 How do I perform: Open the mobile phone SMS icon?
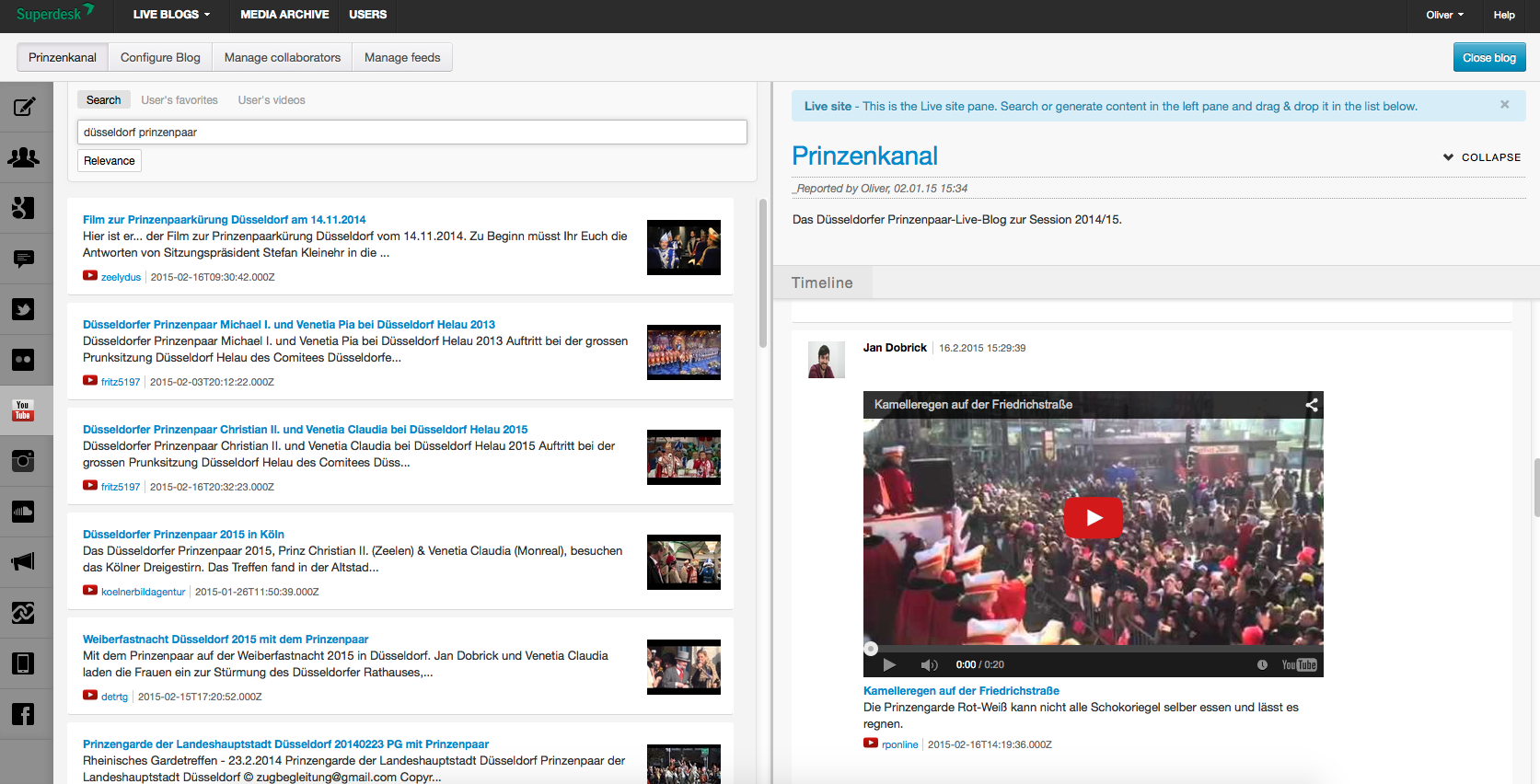point(24,663)
